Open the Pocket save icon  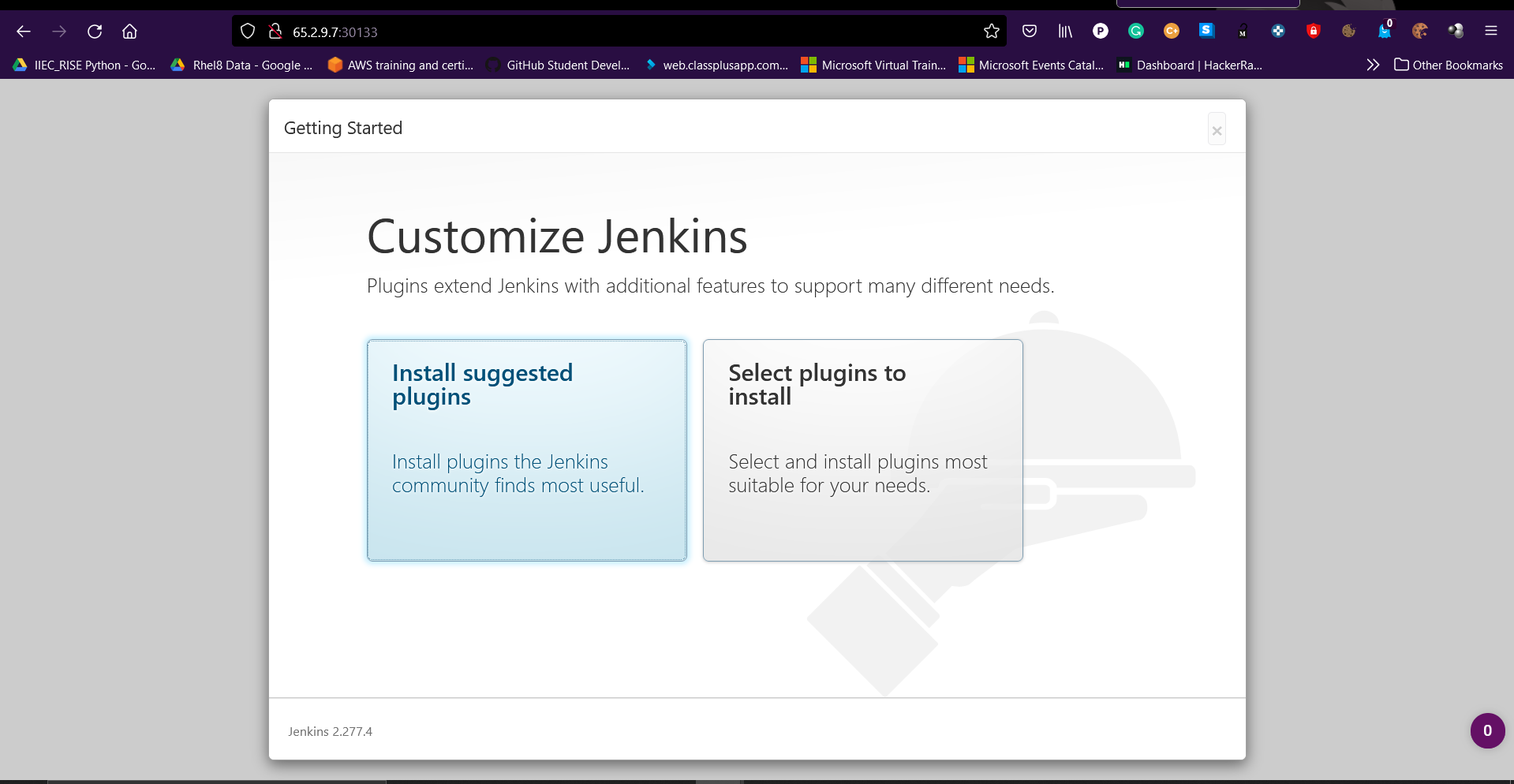tap(1030, 32)
